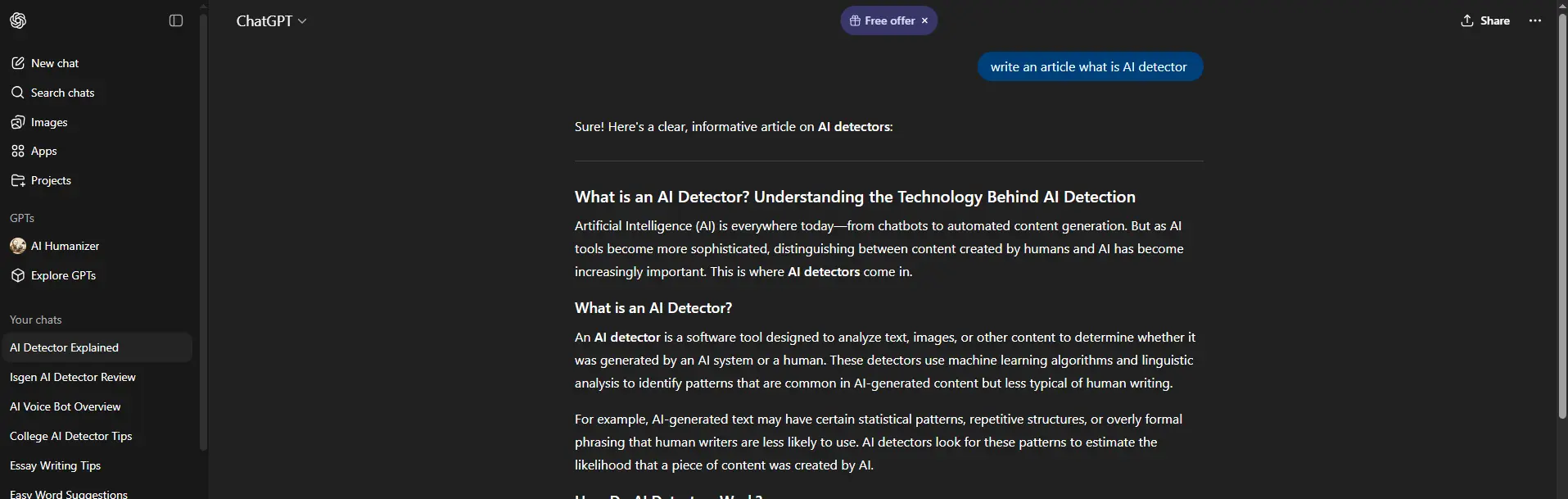The height and width of the screenshot is (499, 1568).
Task: Click the Free offer pill
Action: [x=883, y=20]
